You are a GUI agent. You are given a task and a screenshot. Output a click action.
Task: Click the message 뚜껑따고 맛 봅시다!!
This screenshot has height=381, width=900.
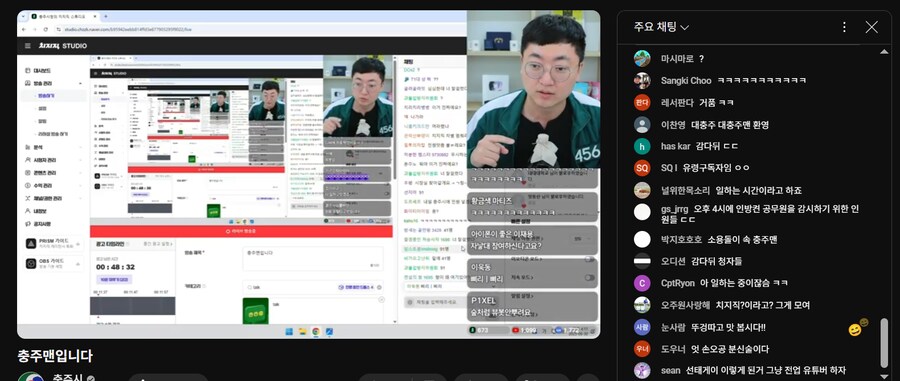(729, 327)
